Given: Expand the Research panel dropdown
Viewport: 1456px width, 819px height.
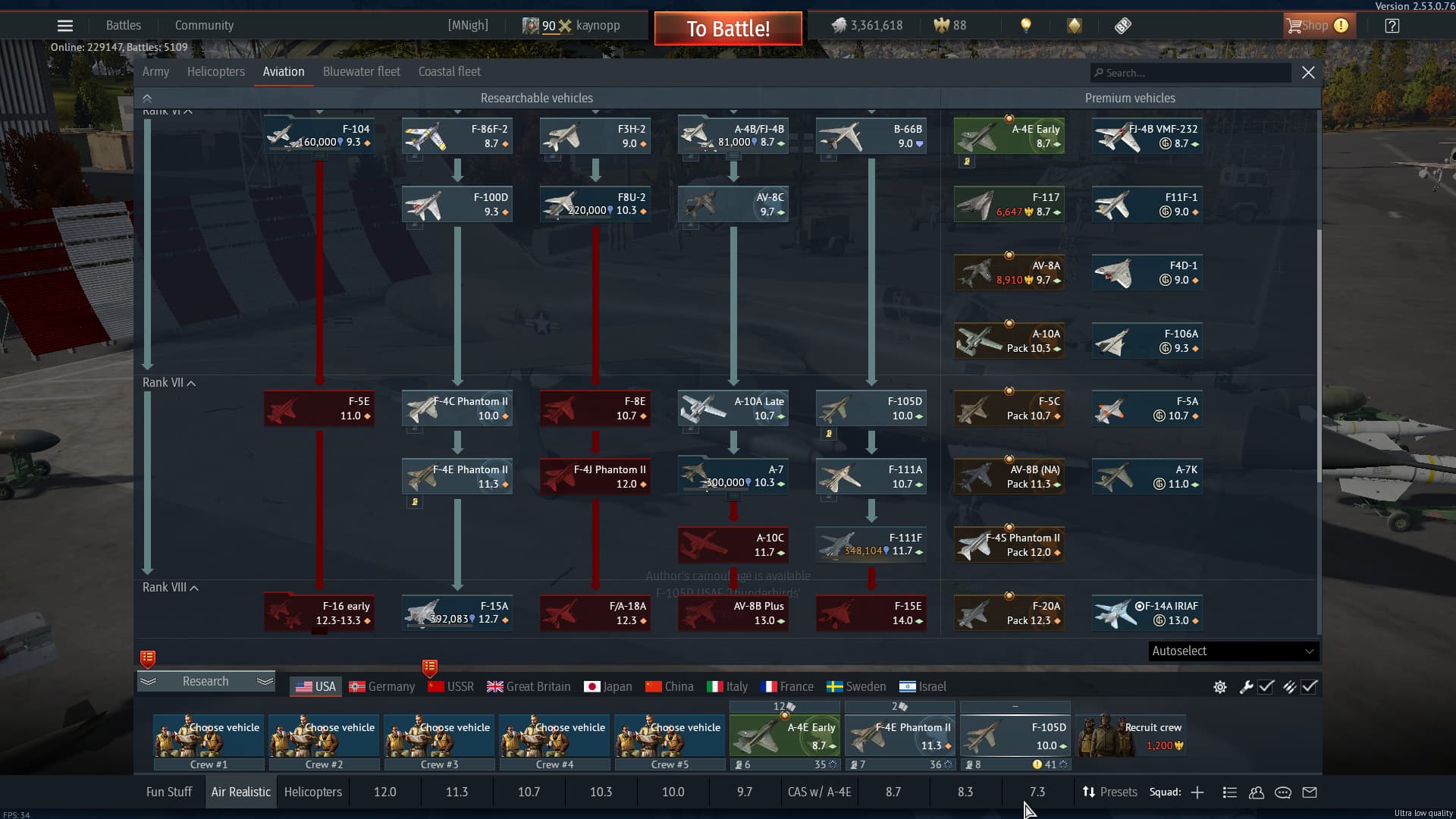Looking at the screenshot, I should 206,682.
